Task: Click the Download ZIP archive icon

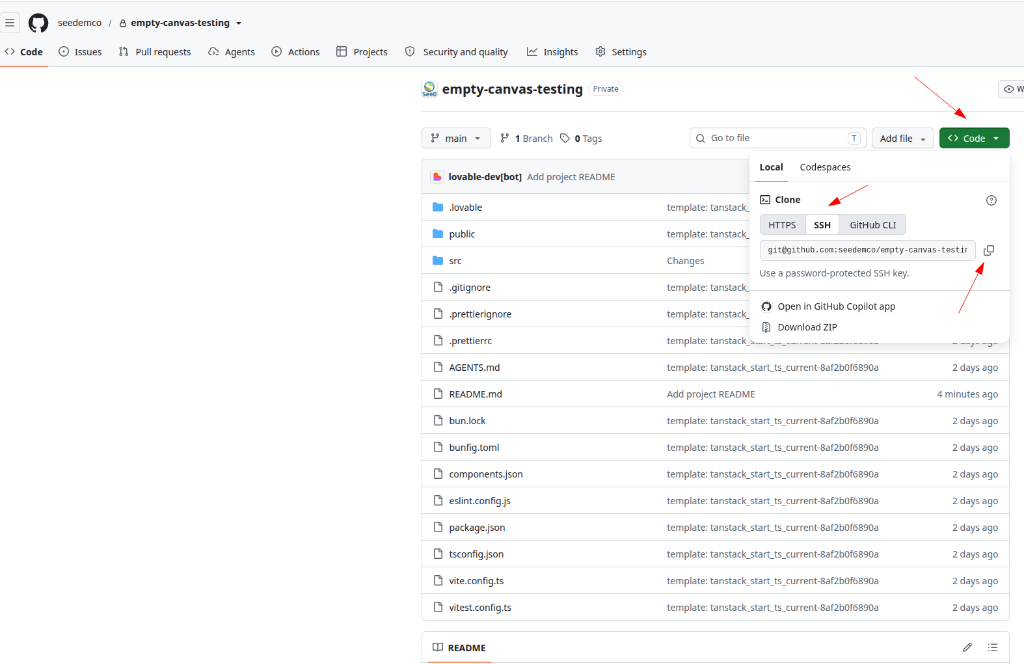Action: [766, 327]
